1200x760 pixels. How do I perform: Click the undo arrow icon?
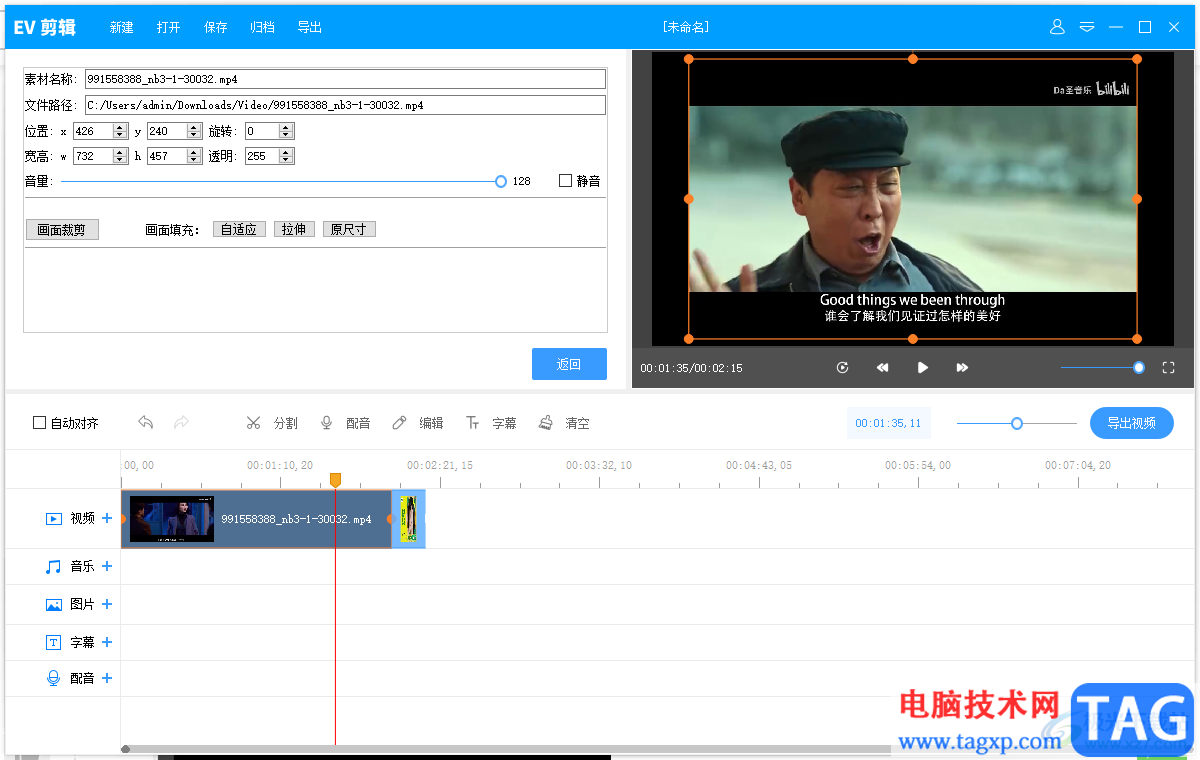tap(146, 423)
